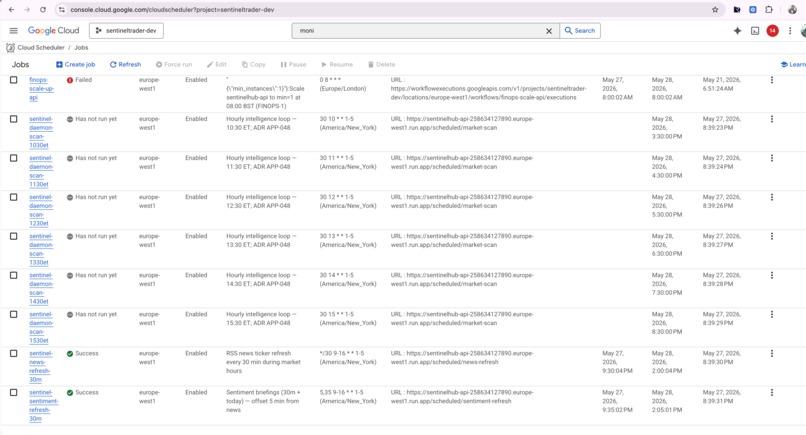Image resolution: width=806 pixels, height=435 pixels.
Task: Open sentinel-daemon-scan-1230et job link
Action: pyautogui.click(x=41, y=210)
